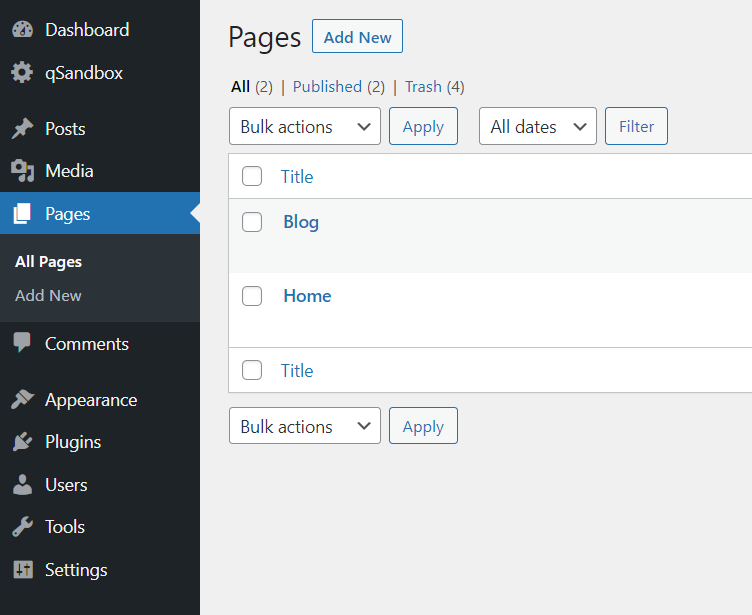Screen dimensions: 752x615
Task: Show All pages filter link
Action: (x=240, y=87)
